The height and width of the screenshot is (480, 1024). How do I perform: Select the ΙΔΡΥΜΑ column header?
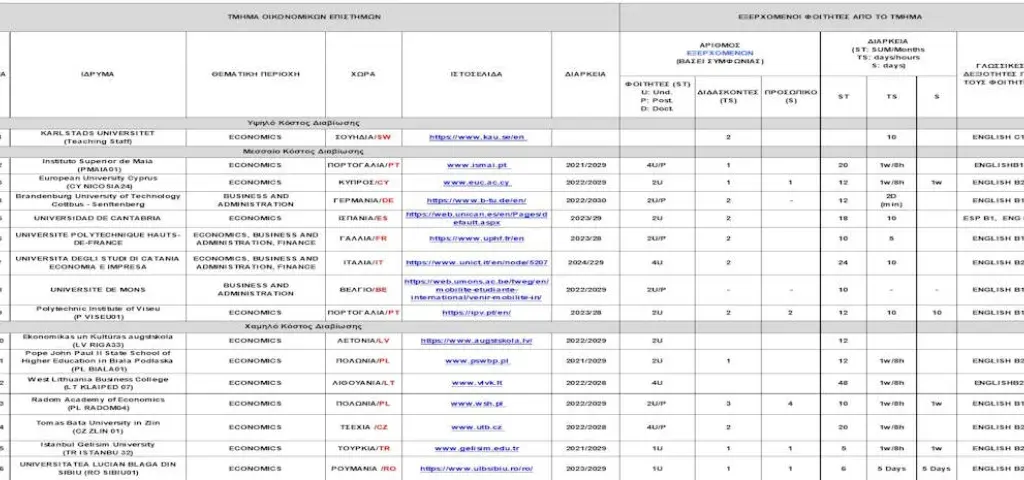[98, 74]
